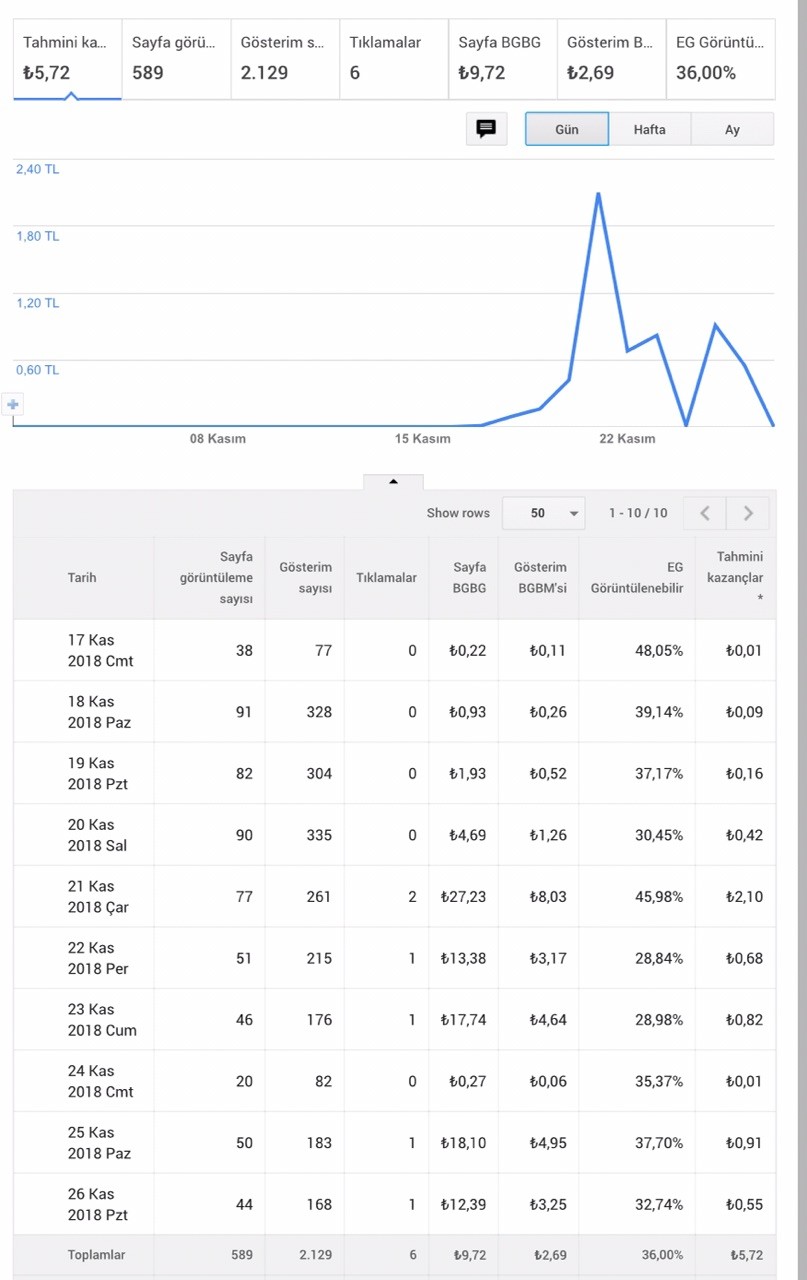Viewport: 807px width, 1280px height.
Task: Click the ₺5,72 total earnings cell
Action: pyautogui.click(x=746, y=1254)
